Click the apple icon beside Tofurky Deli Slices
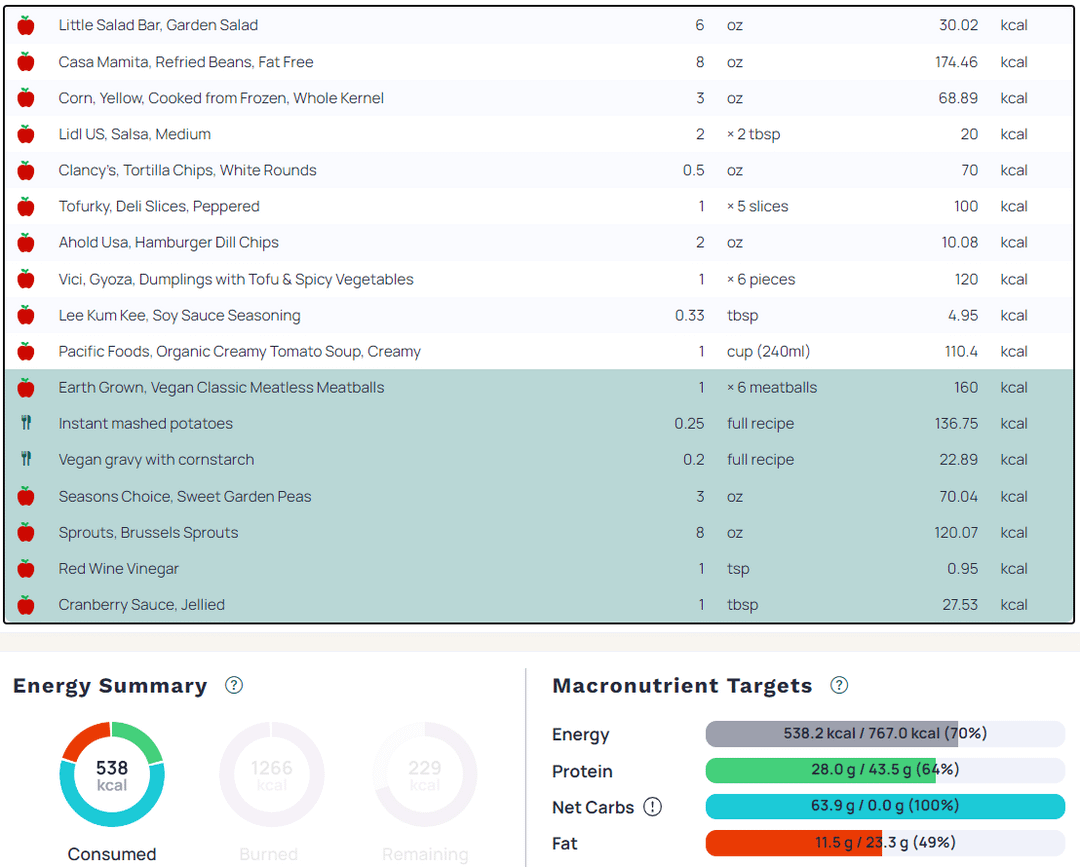 click(26, 206)
